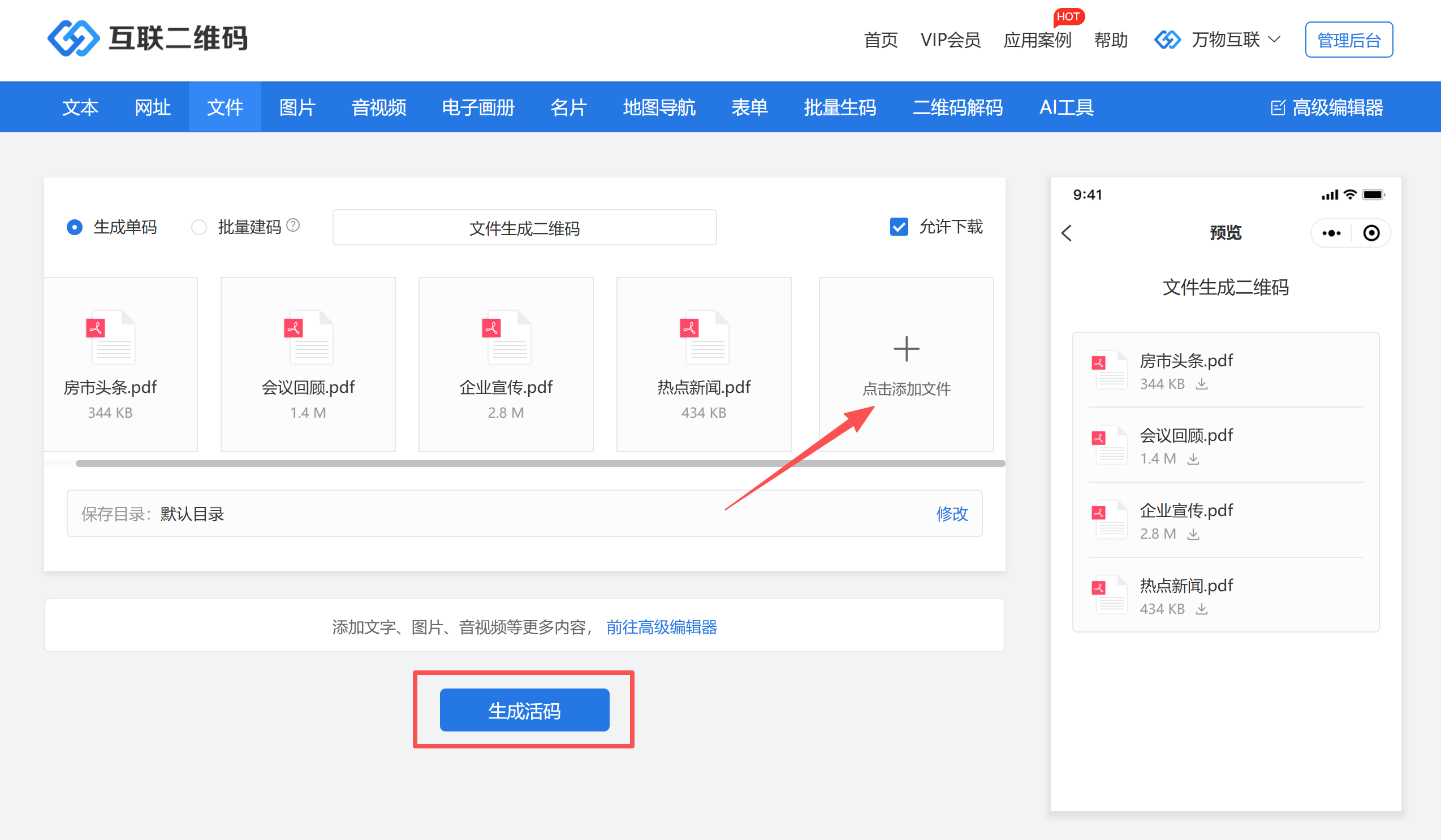
Task: Click the three-dots menu in preview
Action: coord(1331,232)
